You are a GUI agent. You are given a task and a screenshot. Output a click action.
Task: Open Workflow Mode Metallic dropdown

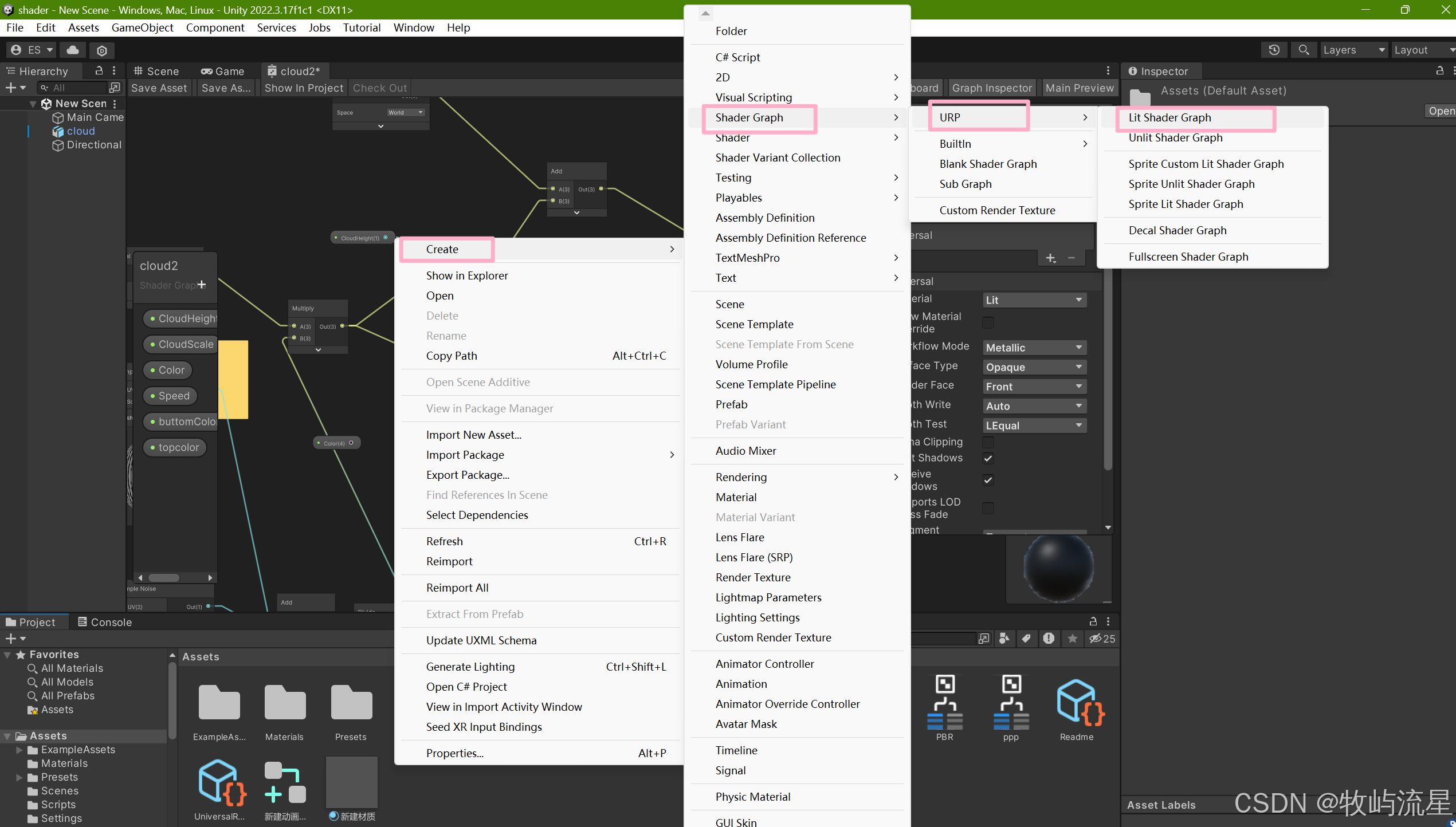pos(1034,348)
